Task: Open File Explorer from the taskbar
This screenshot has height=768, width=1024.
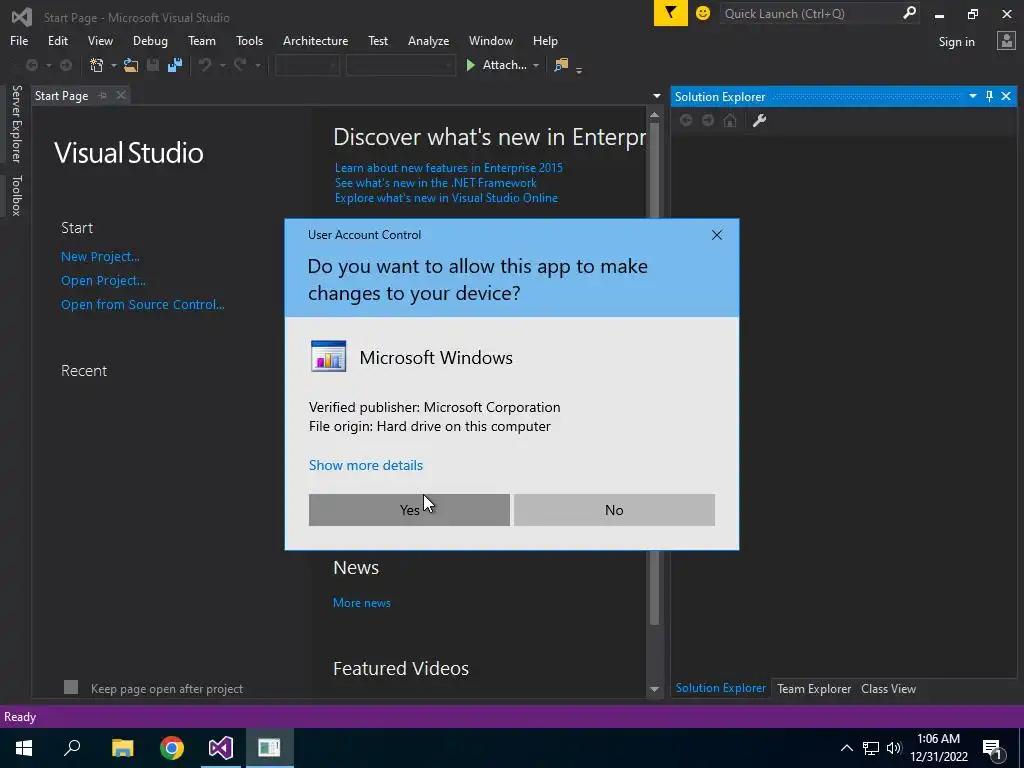Action: (x=122, y=748)
